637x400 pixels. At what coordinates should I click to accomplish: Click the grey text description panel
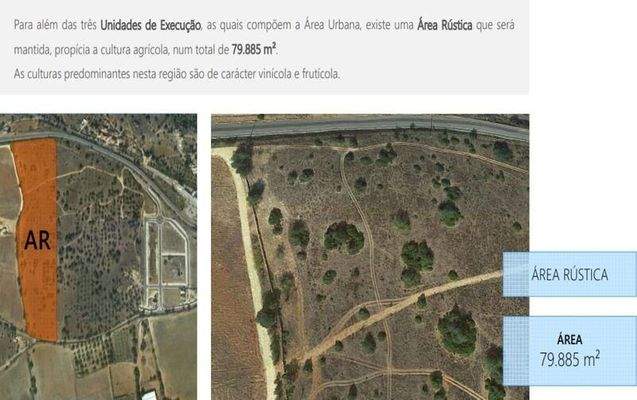click(x=264, y=47)
